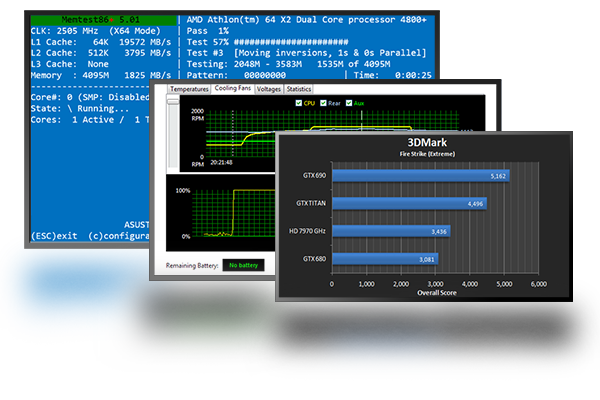Screen dimensions: 600x400
Task: Click the (c)configuration option in Memtest
Action: (119, 236)
